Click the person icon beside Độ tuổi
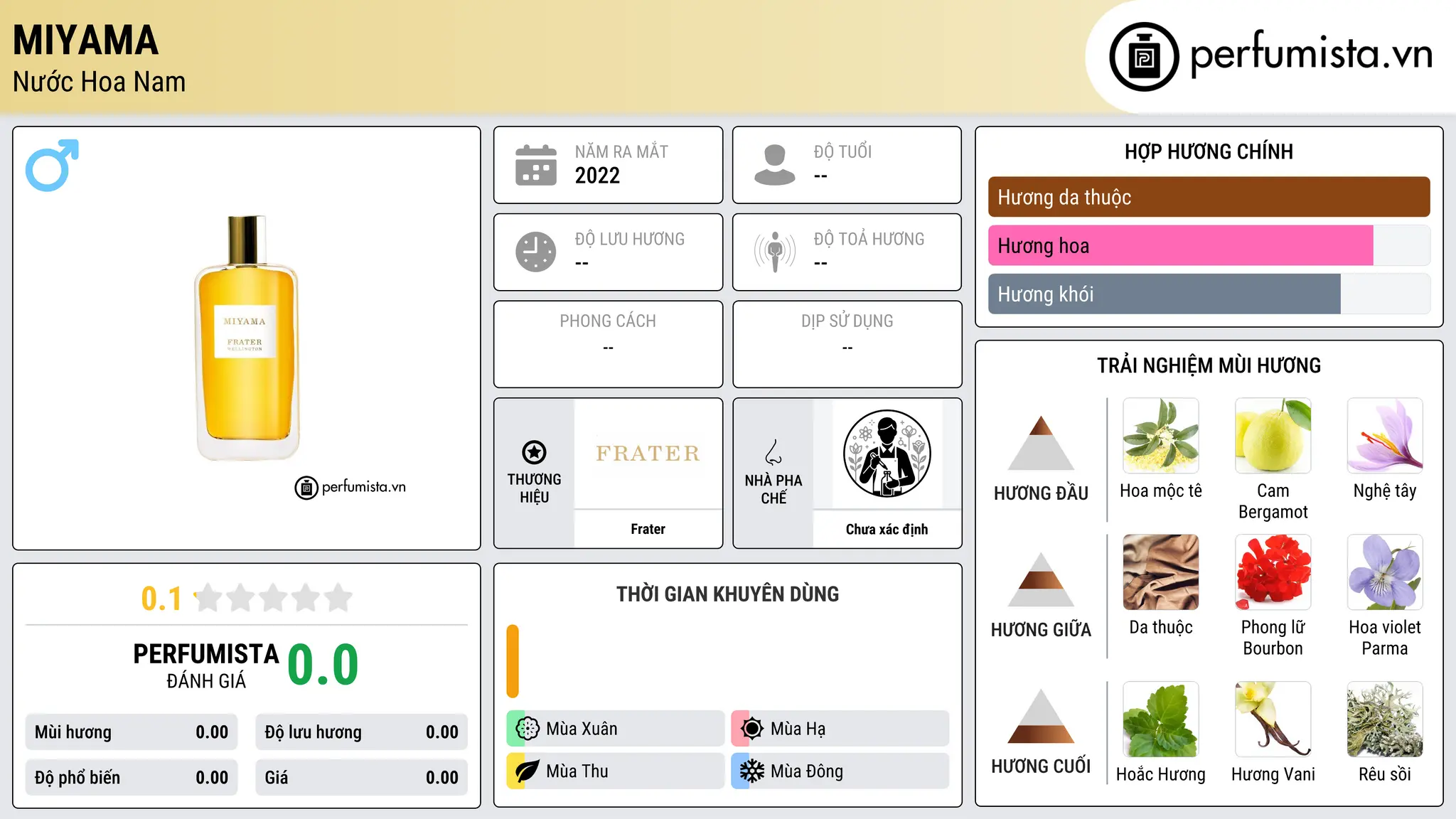This screenshot has height=819, width=1456. pos(775,165)
